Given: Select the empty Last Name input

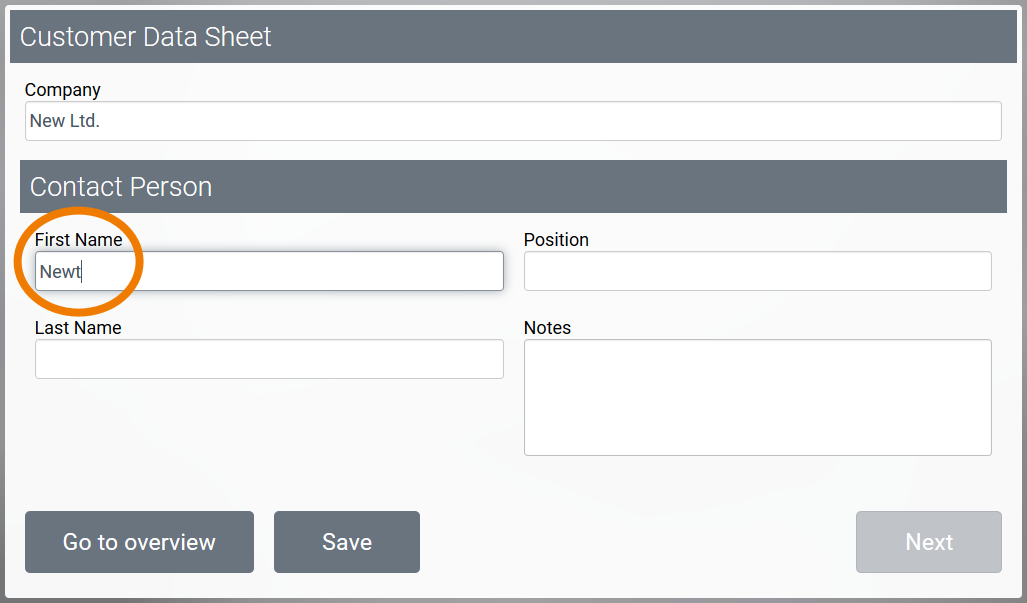Looking at the screenshot, I should tap(269, 359).
